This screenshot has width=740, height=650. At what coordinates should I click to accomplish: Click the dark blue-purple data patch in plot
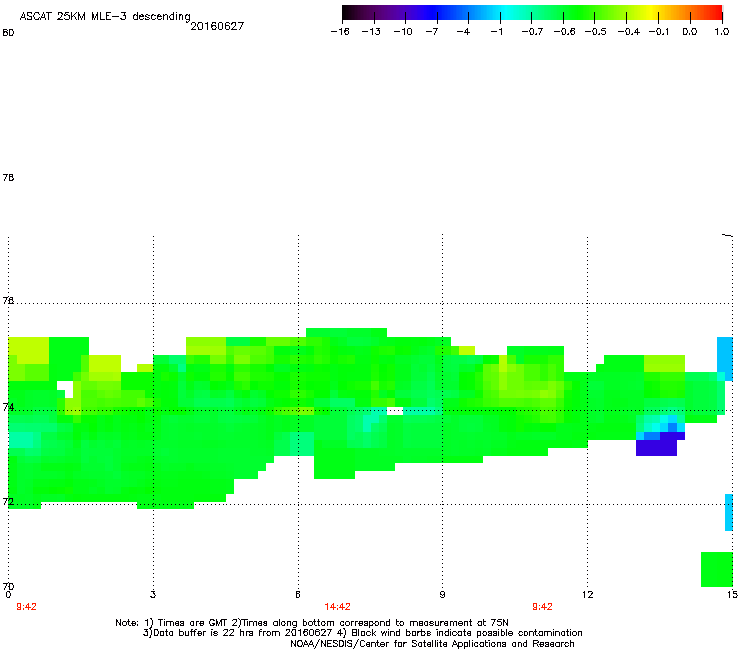click(x=656, y=447)
